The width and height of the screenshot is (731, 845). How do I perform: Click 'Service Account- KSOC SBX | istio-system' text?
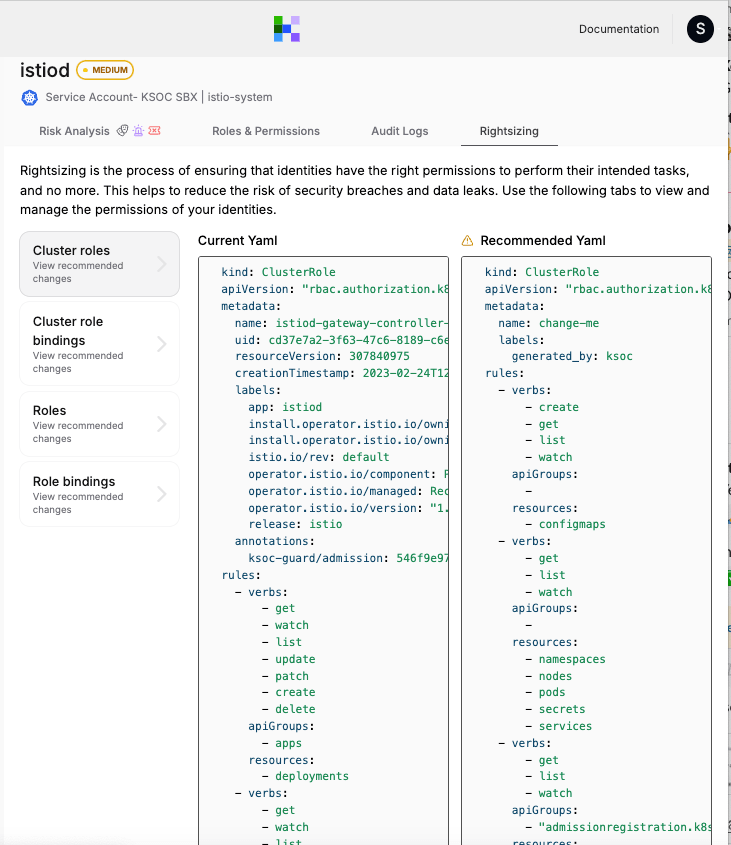[x=159, y=97]
